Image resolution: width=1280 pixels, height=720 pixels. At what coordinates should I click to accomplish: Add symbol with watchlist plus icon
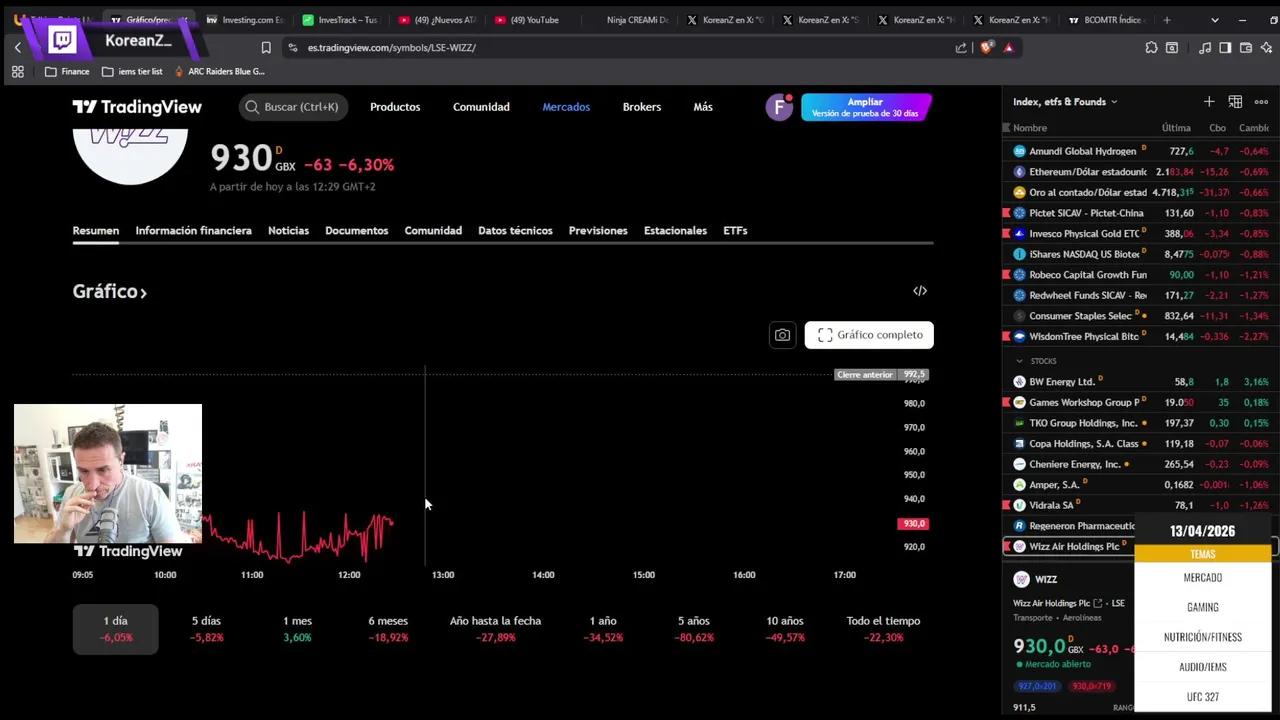[1209, 101]
